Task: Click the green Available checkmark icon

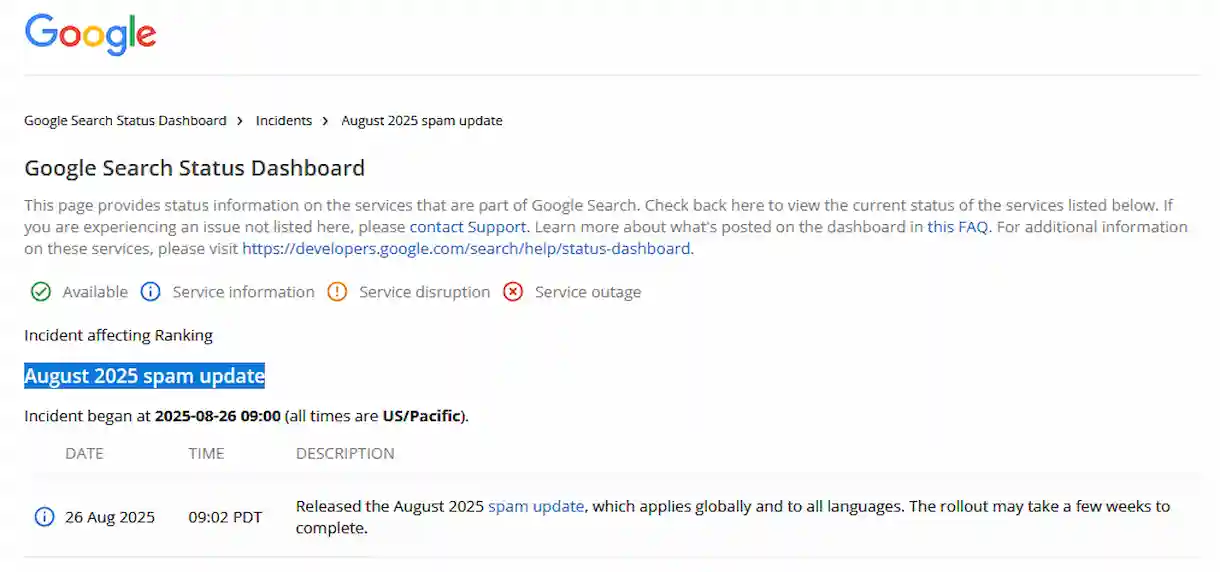Action: pyautogui.click(x=41, y=292)
